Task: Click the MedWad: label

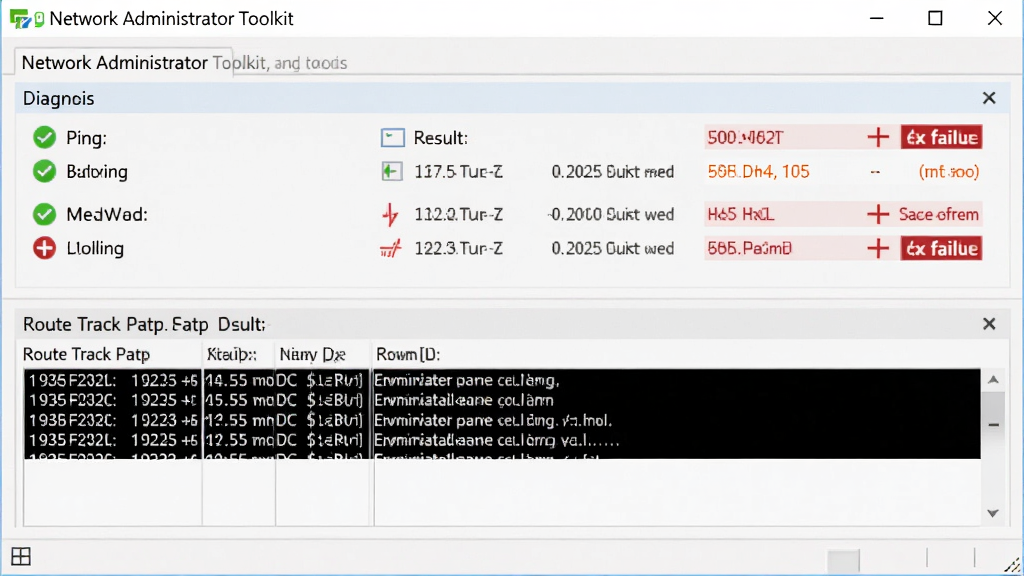Action: [106, 214]
